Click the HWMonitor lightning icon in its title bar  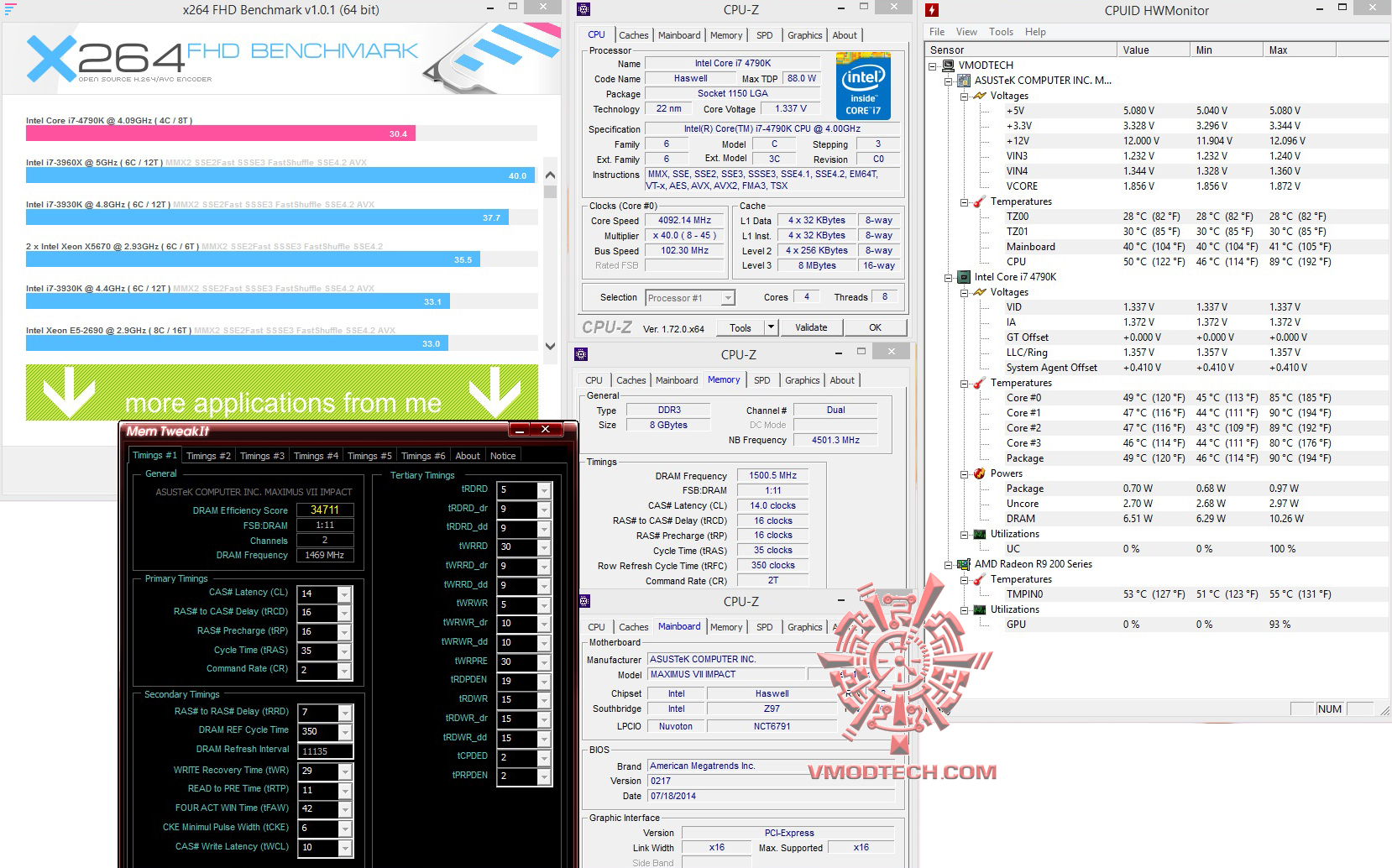tap(932, 11)
